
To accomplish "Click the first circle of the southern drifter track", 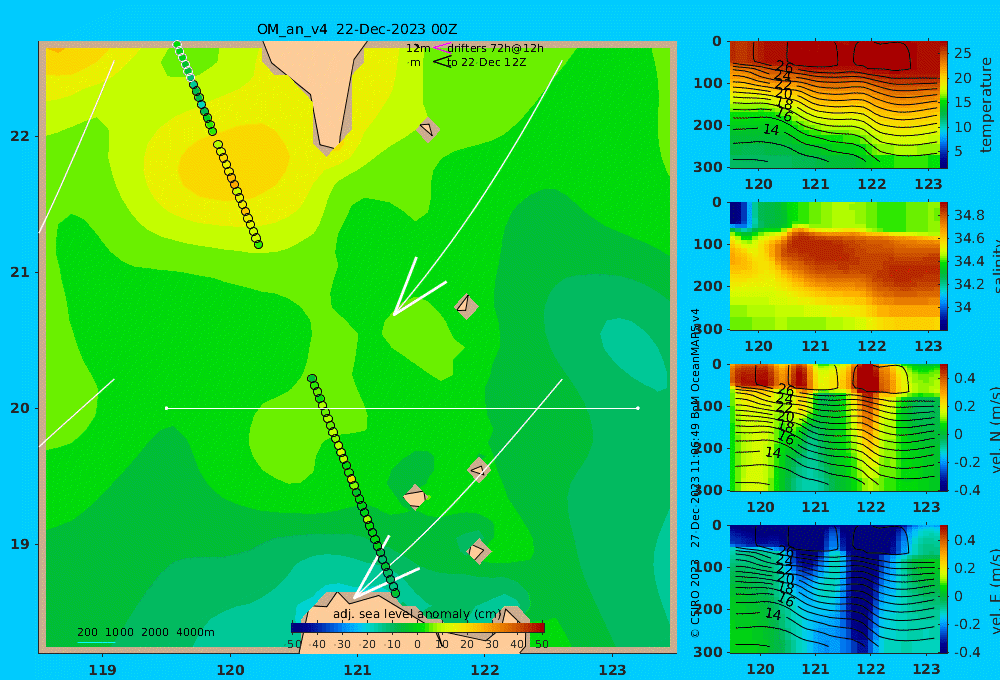I will coord(312,379).
